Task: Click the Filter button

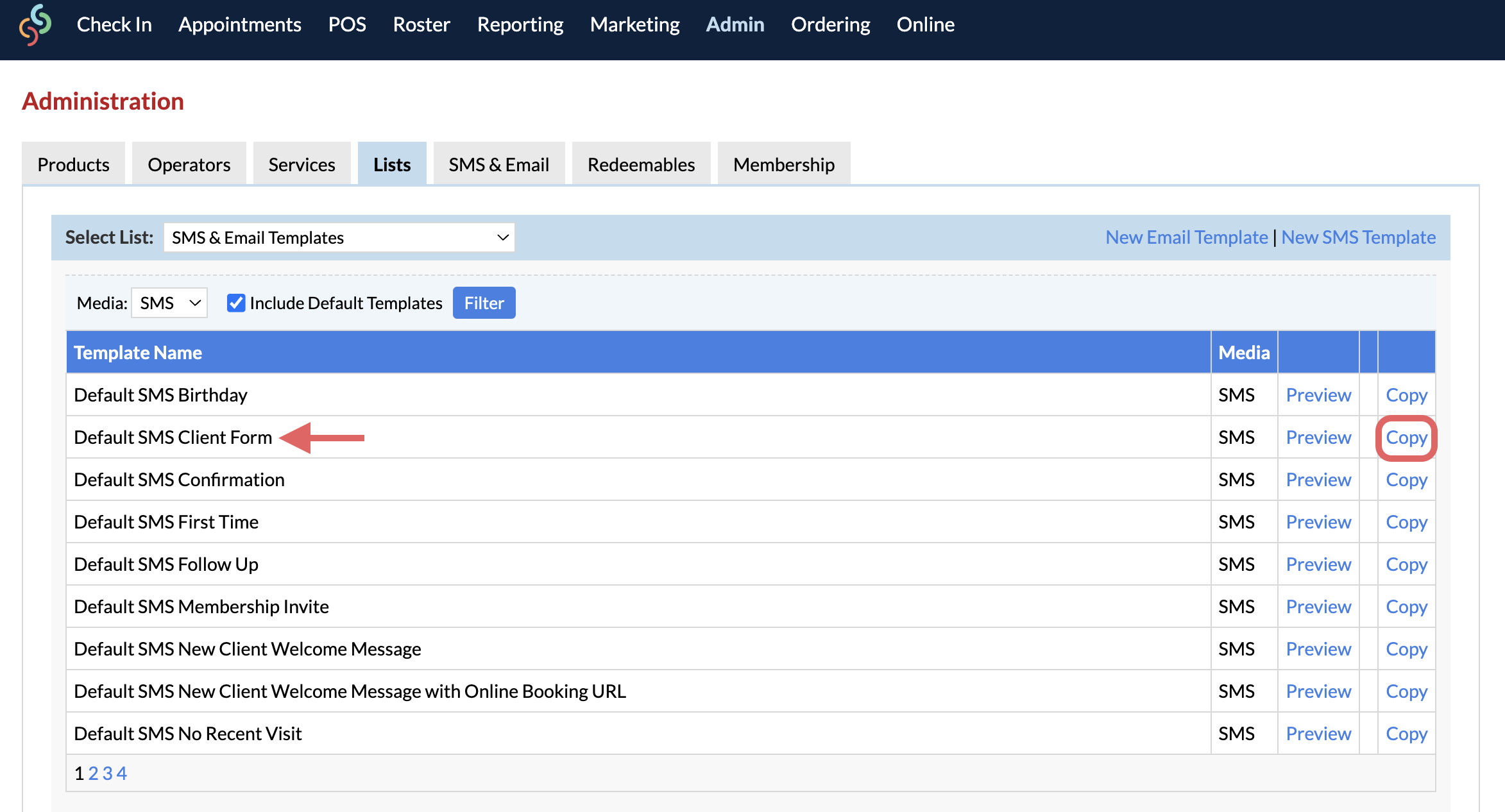Action: (484, 303)
